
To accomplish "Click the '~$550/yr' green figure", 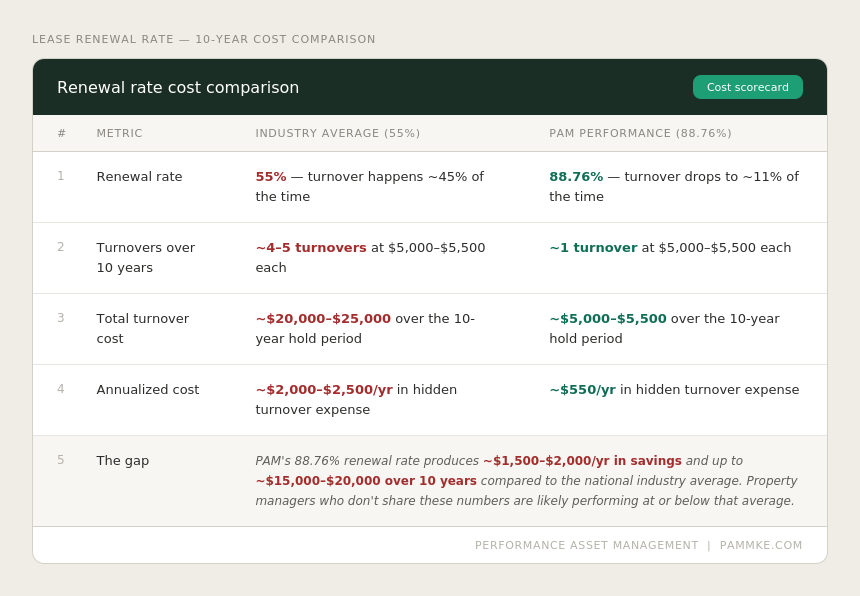I will coord(582,390).
